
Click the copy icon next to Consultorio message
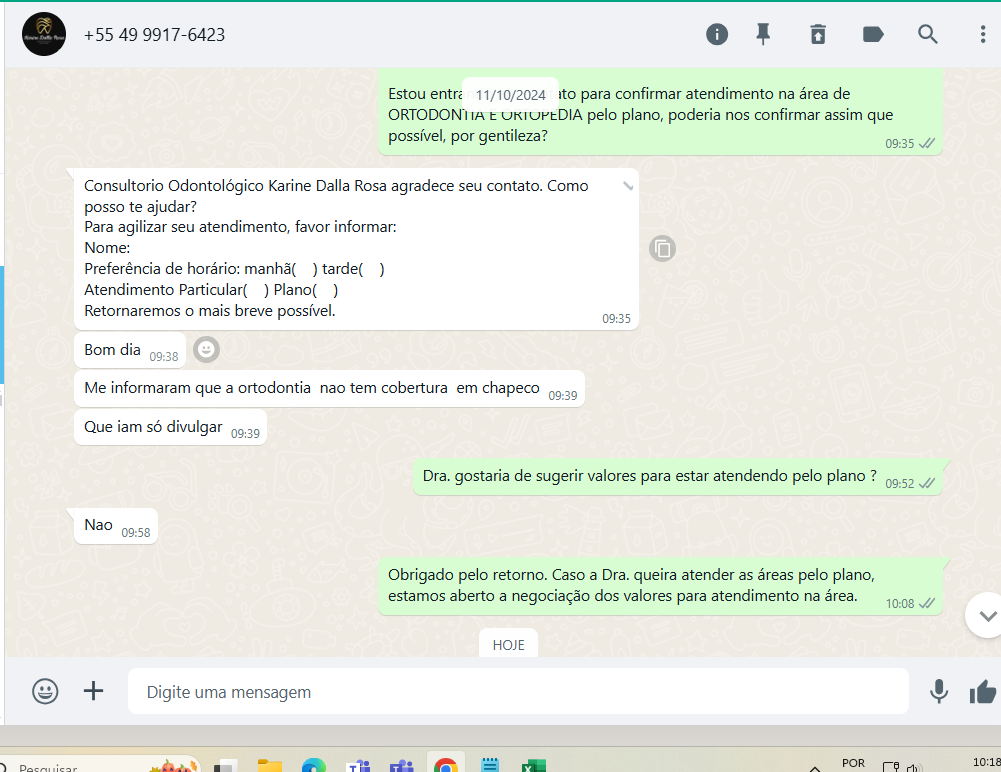pos(662,248)
